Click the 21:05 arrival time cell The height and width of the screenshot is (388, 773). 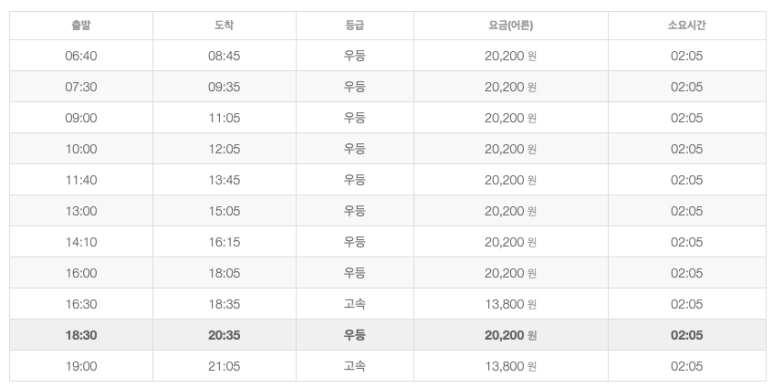pyautogui.click(x=224, y=366)
